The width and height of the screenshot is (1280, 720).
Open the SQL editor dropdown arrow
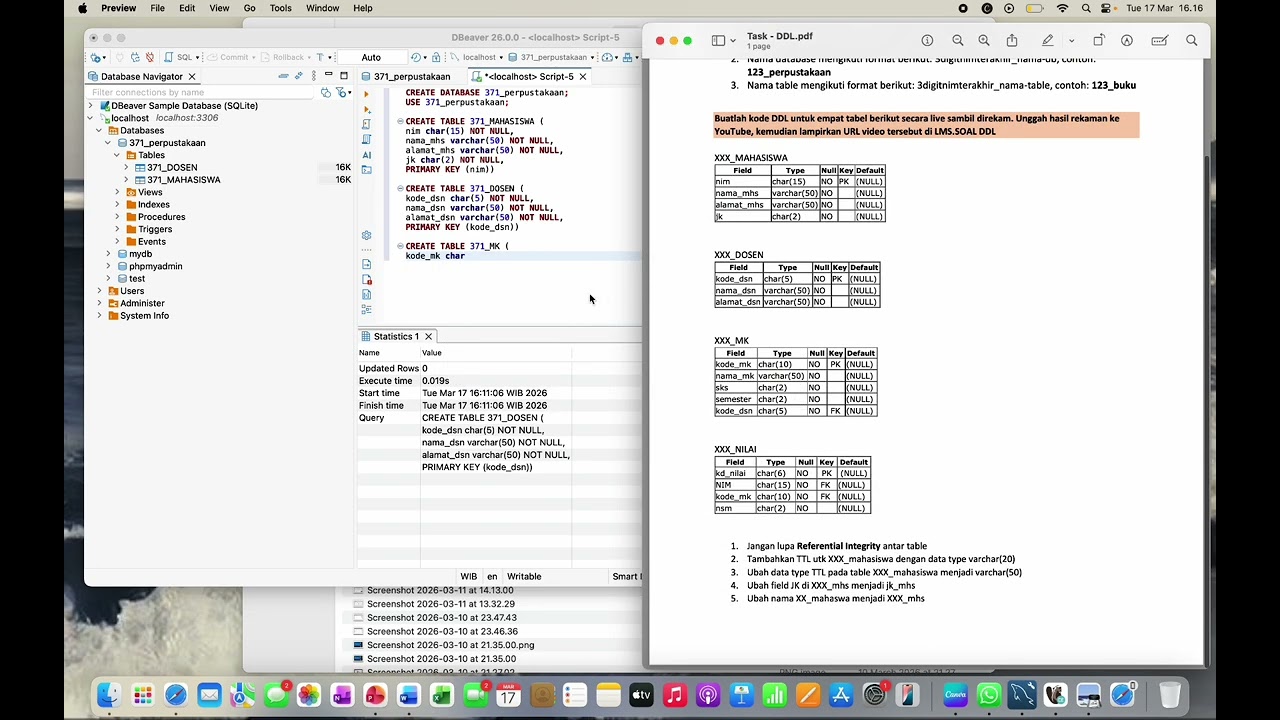[198, 57]
